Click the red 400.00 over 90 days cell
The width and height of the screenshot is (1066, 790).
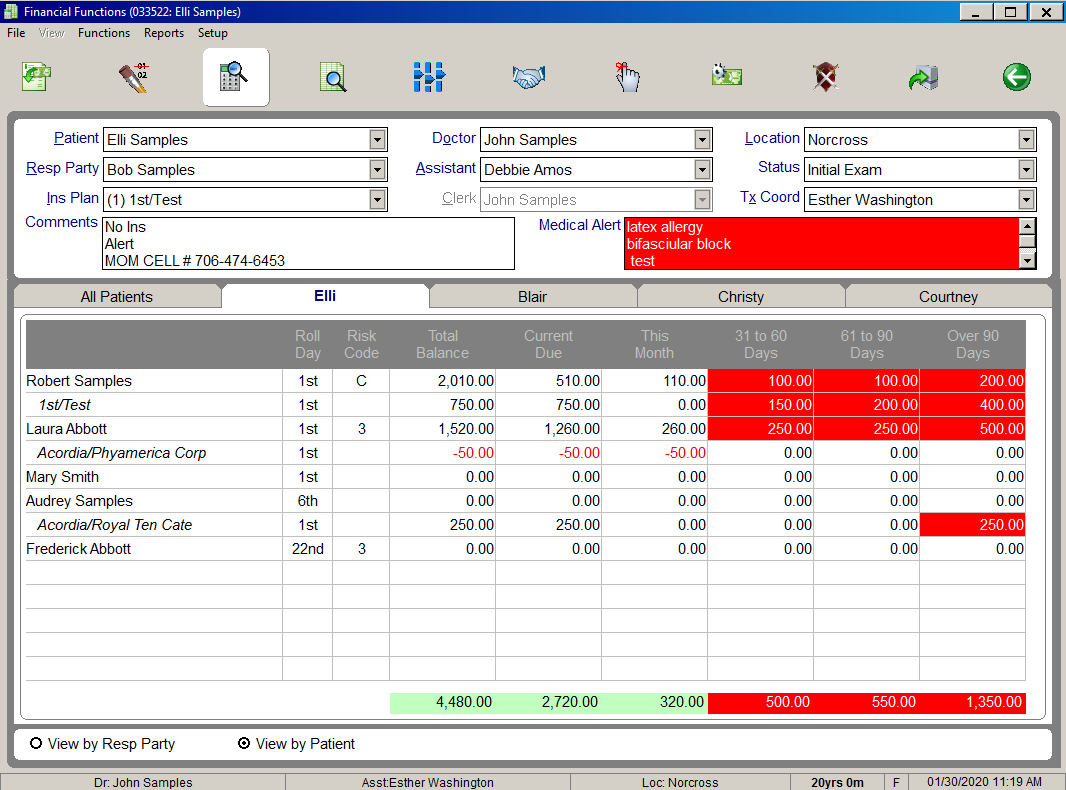pyautogui.click(x=973, y=405)
